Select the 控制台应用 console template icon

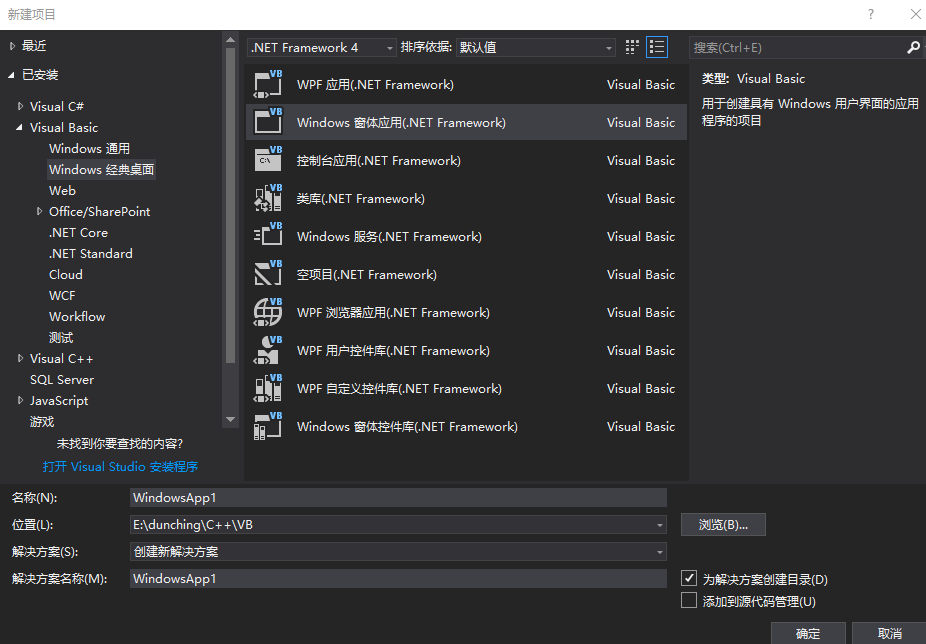[x=268, y=161]
